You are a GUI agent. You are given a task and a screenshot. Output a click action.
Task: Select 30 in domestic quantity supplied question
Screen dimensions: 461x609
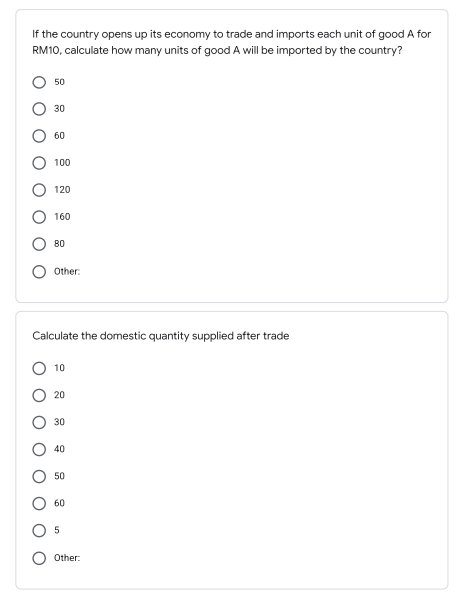coord(39,422)
